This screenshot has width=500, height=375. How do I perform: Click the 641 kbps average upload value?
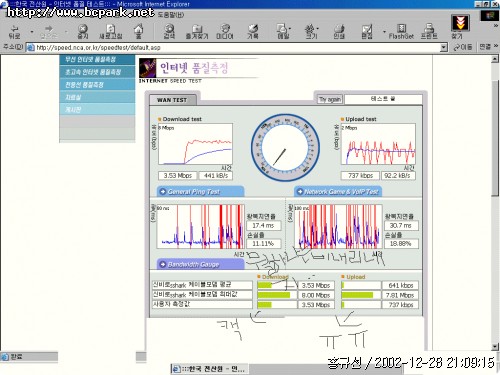(400, 285)
